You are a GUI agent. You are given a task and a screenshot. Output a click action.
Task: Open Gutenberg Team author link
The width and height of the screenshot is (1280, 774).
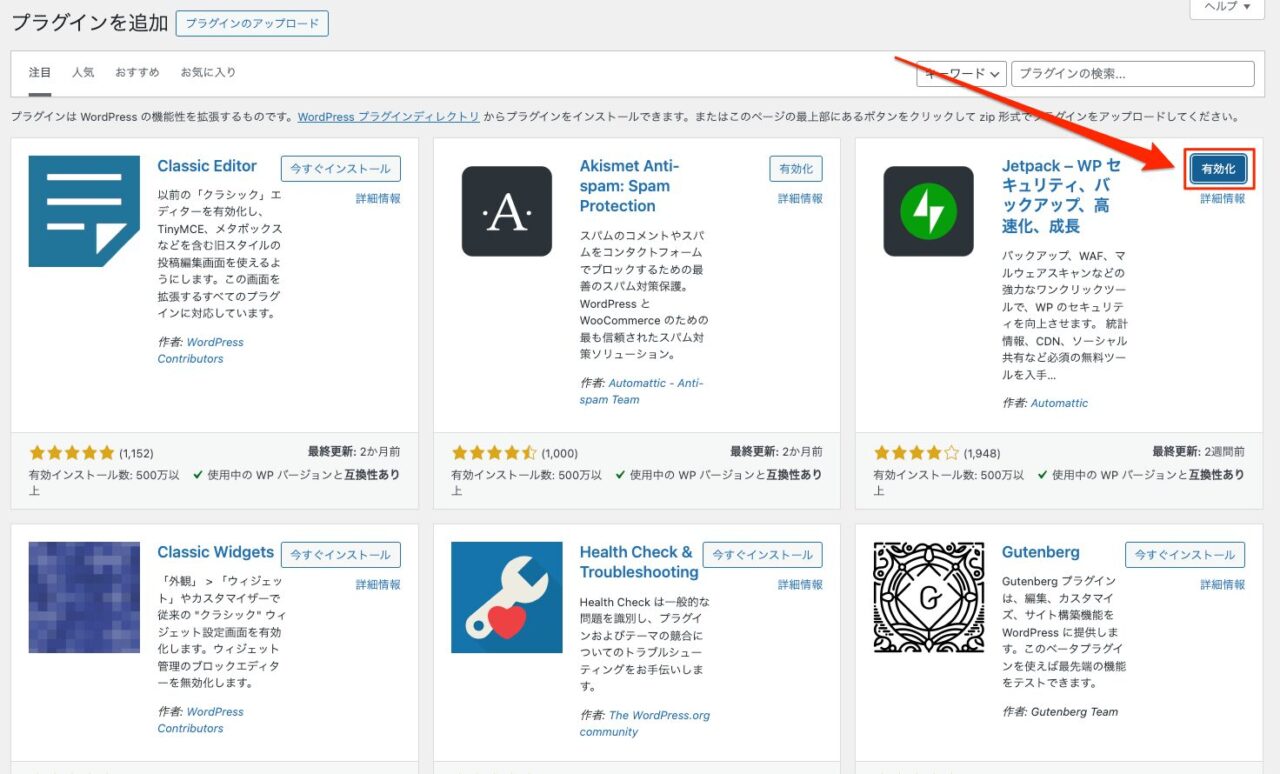pyautogui.click(x=1074, y=712)
